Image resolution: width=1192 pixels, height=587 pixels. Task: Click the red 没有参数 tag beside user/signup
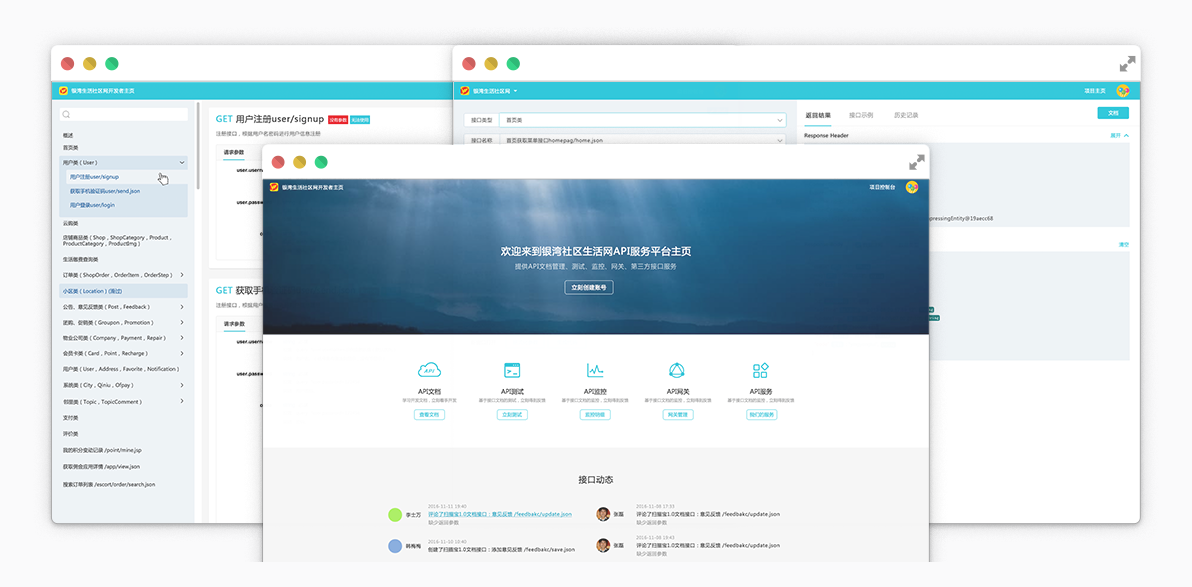click(x=338, y=119)
